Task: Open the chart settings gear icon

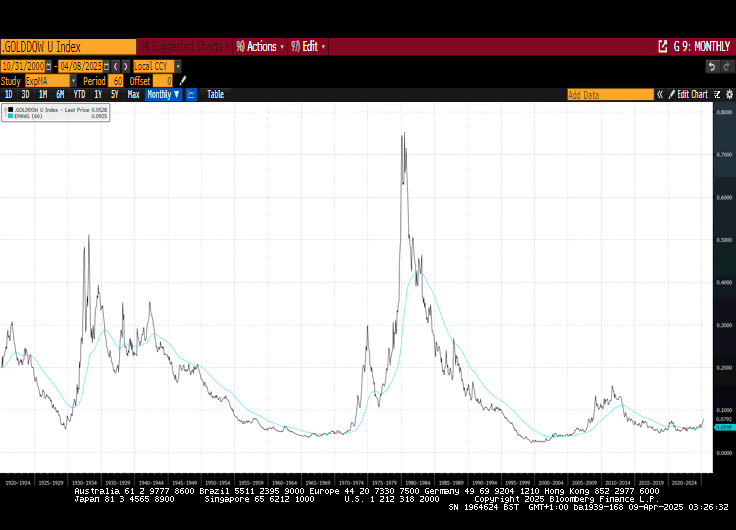Action: [729, 94]
